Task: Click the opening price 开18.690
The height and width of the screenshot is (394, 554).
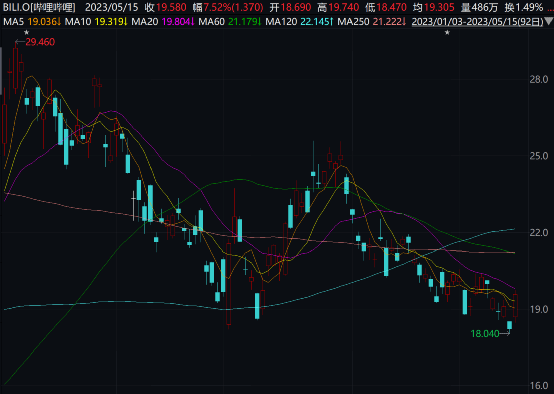Action: click(290, 7)
